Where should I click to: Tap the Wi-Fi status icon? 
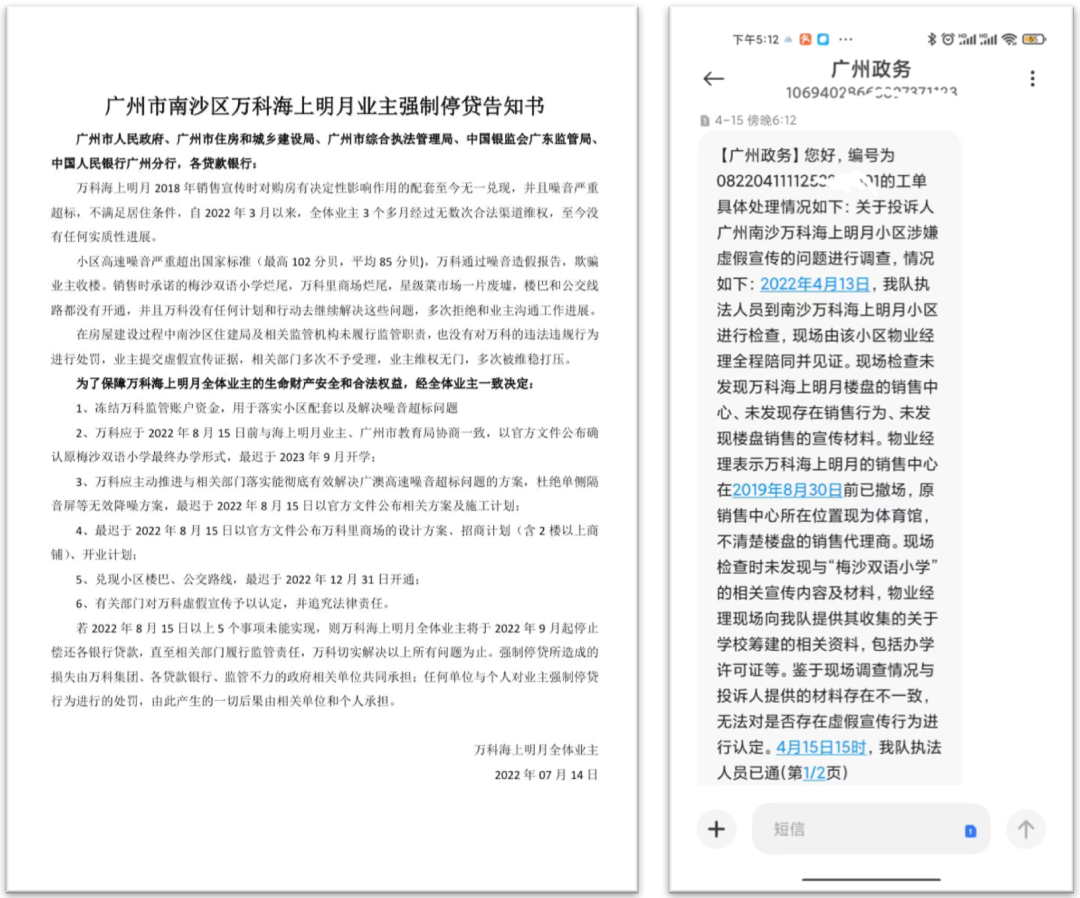(1009, 39)
